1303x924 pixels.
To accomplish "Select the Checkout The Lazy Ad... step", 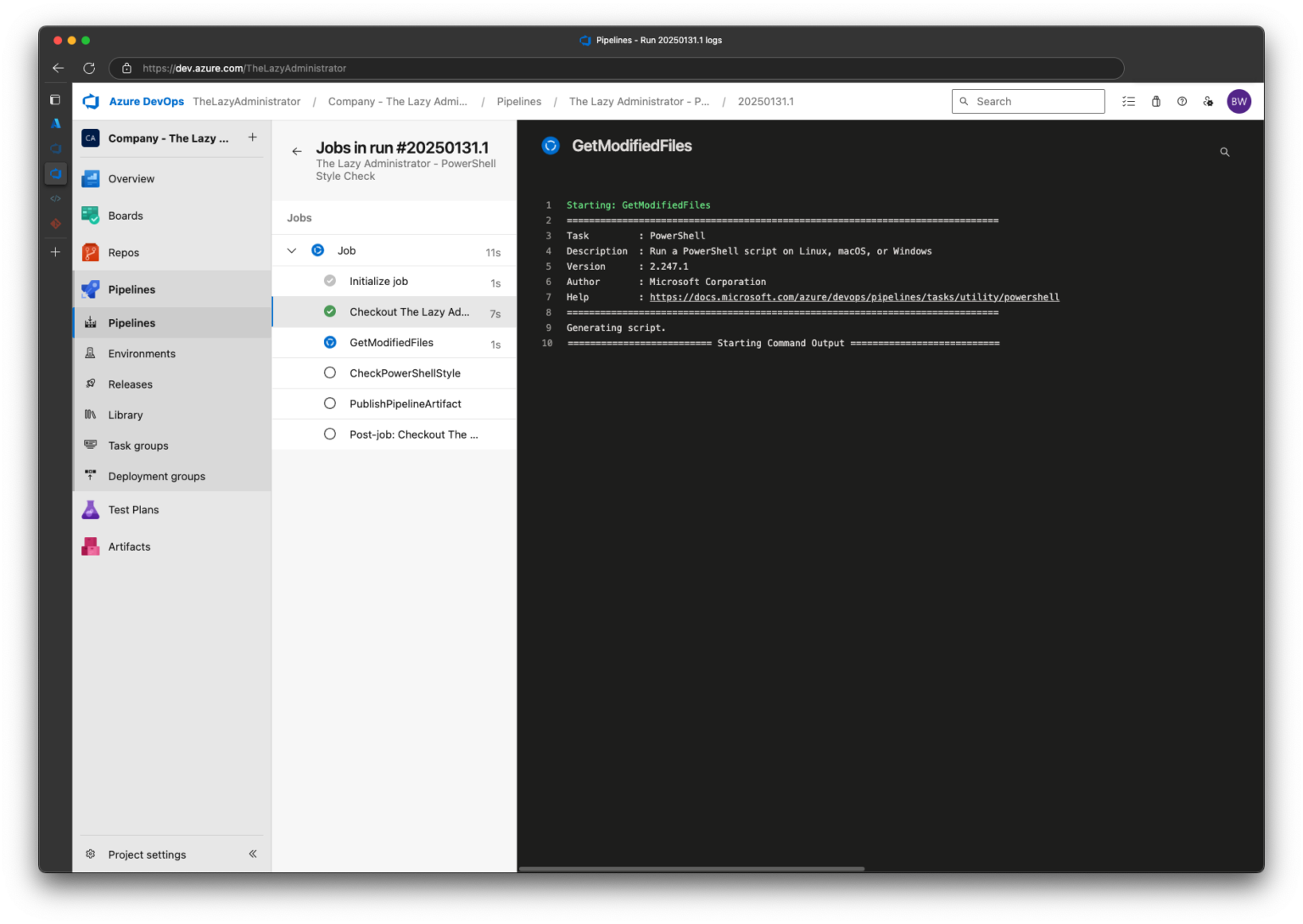I will (x=394, y=312).
